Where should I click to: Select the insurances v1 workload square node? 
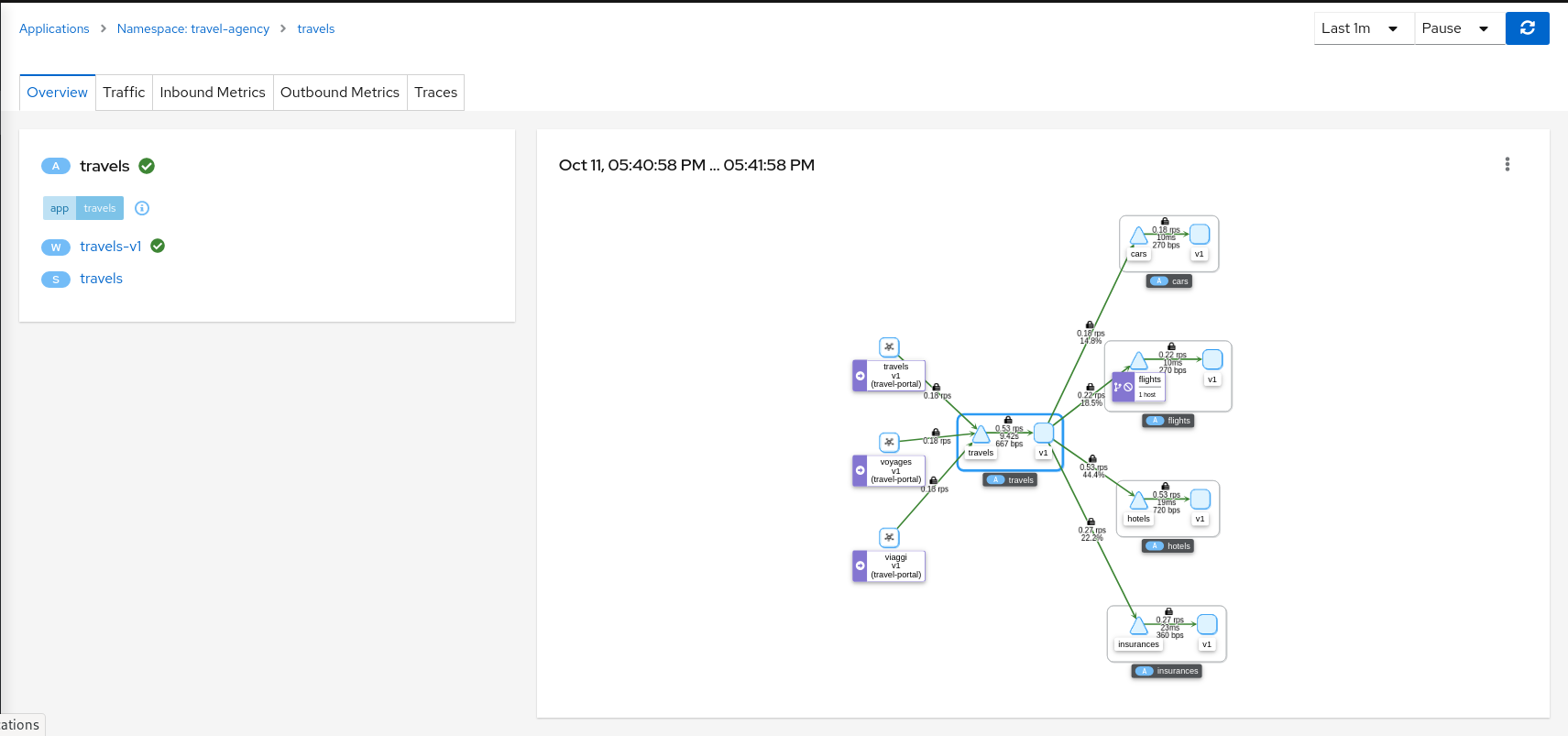coord(1208,624)
